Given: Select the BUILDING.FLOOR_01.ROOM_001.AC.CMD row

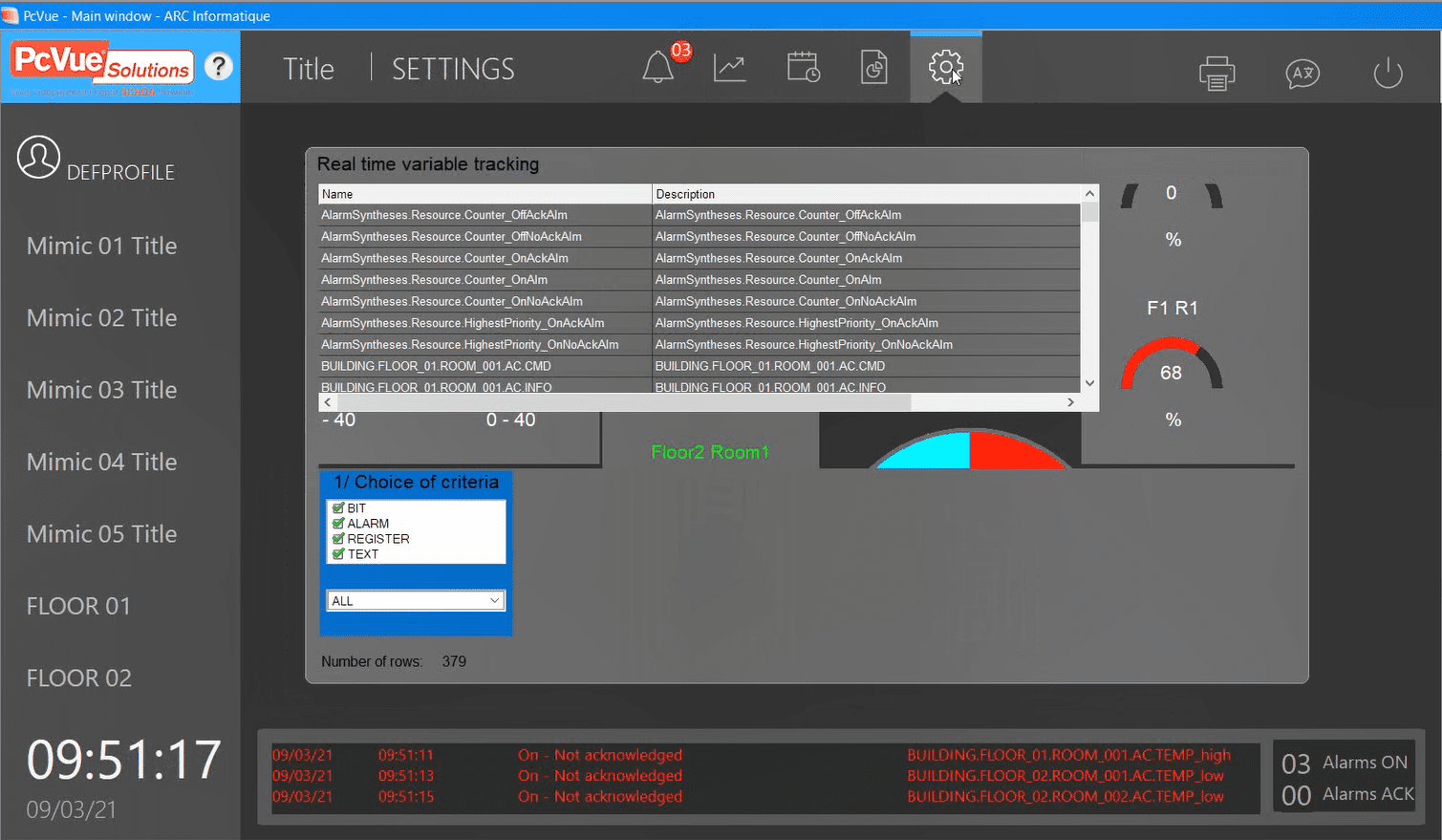Looking at the screenshot, I should coord(484,366).
